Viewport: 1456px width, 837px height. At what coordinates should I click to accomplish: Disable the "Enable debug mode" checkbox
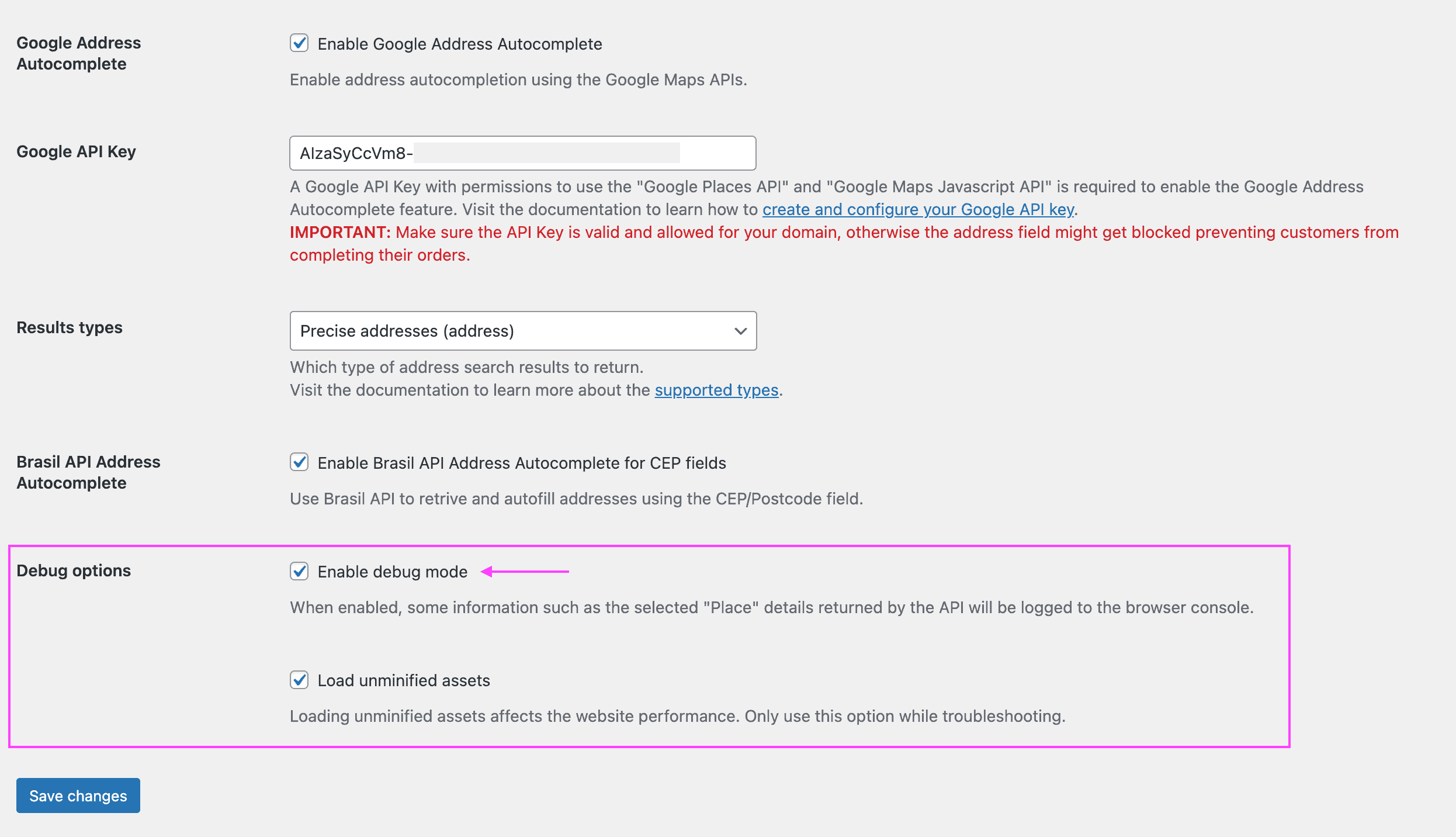tap(300, 572)
